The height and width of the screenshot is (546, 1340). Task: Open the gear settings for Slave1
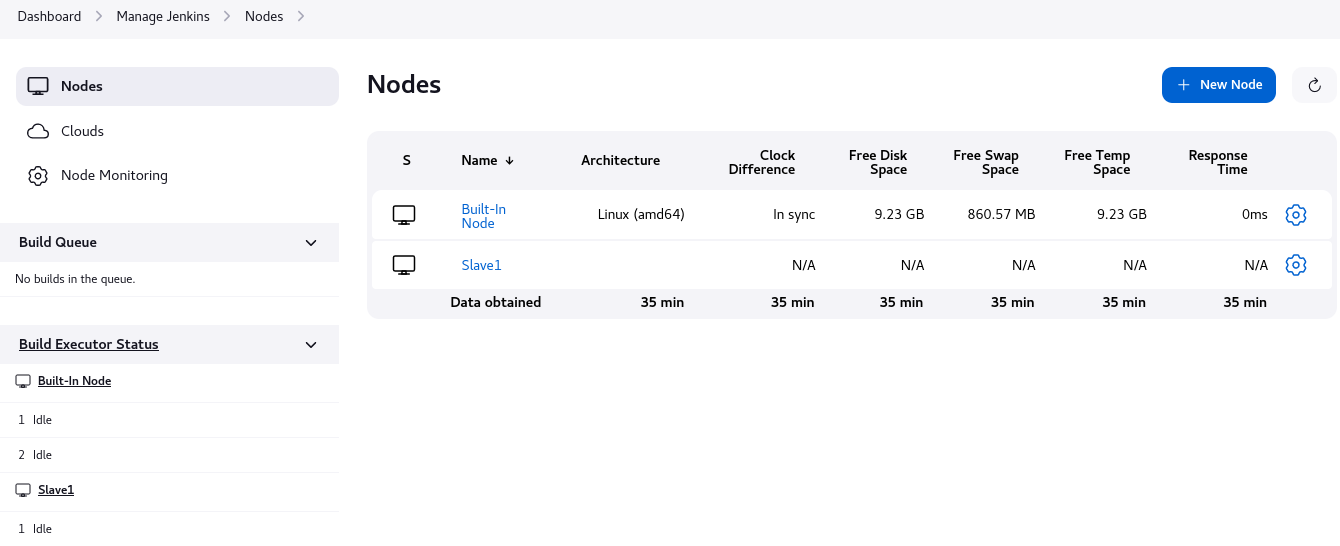click(1296, 265)
